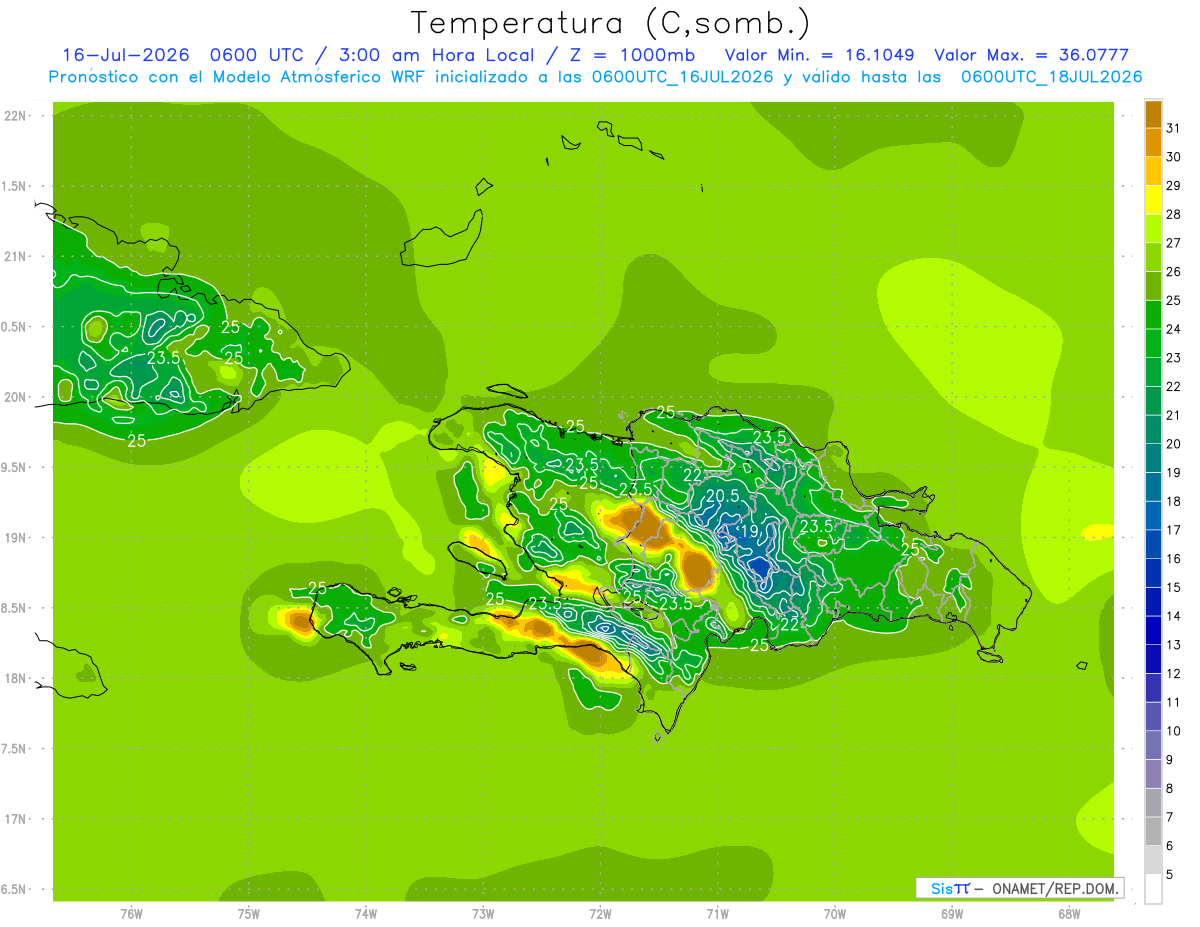
Task: Select 'Valor Max. = 36.0777' text
Action: (x=1031, y=55)
